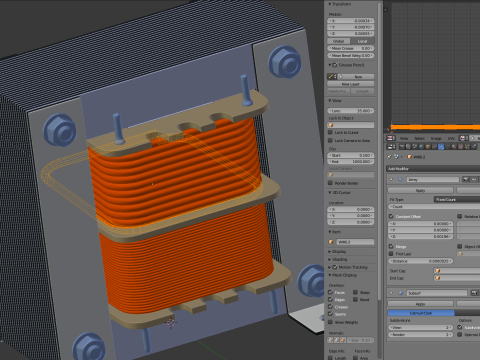Click Apply on the Array modifier

(420, 190)
